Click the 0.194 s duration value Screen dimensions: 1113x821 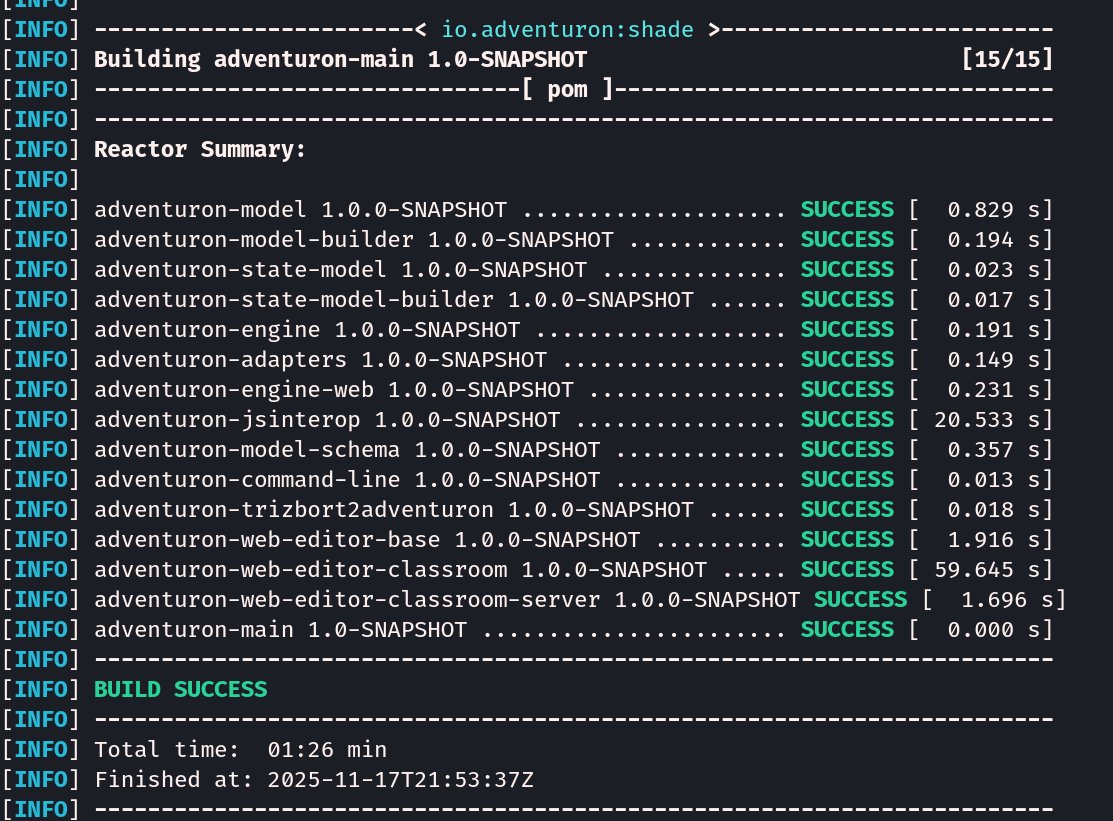pos(993,239)
